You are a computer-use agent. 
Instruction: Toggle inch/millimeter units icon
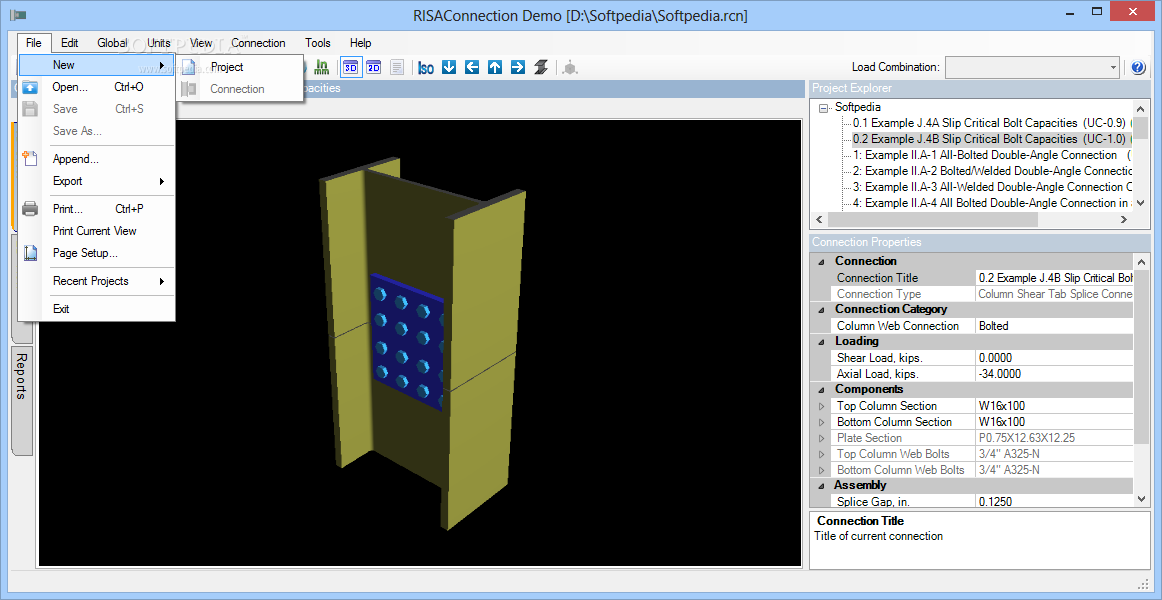(322, 67)
